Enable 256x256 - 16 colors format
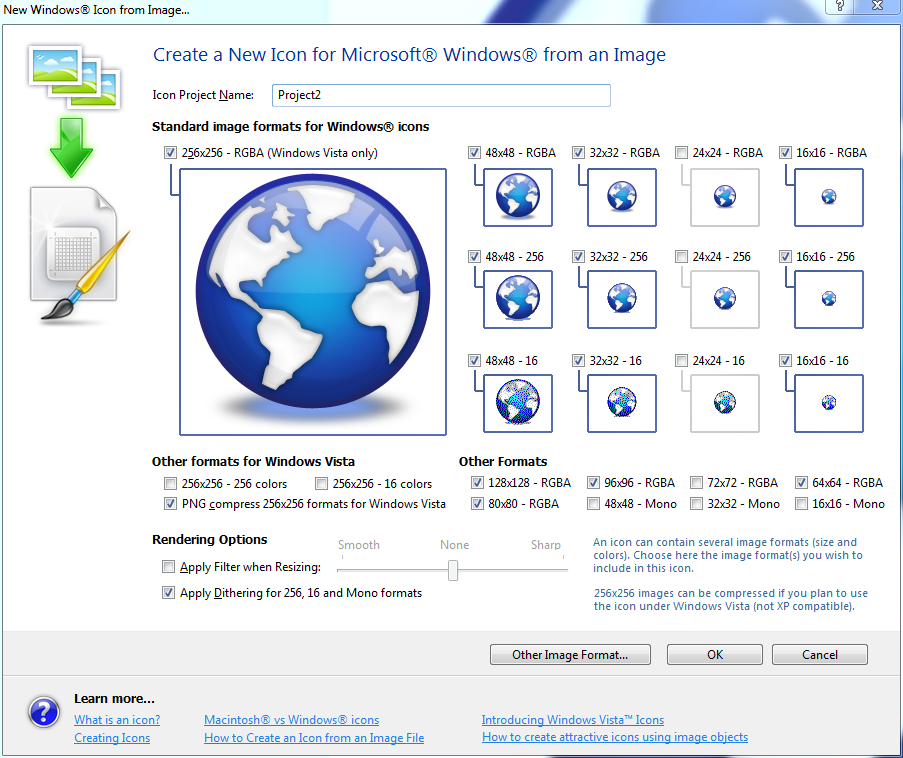The image size is (903, 758). tap(321, 483)
